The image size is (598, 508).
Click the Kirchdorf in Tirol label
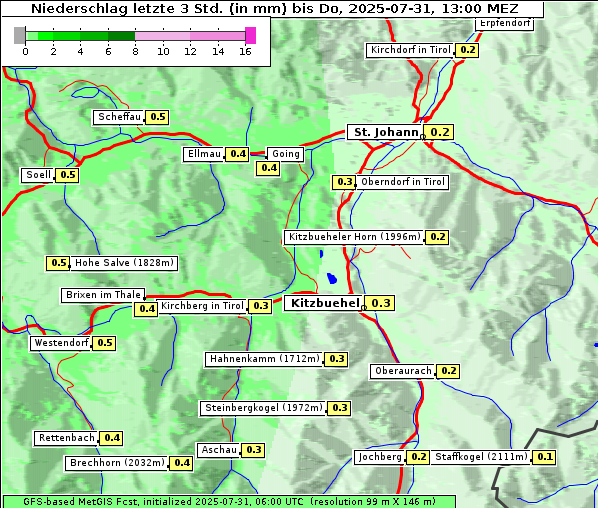(410, 50)
